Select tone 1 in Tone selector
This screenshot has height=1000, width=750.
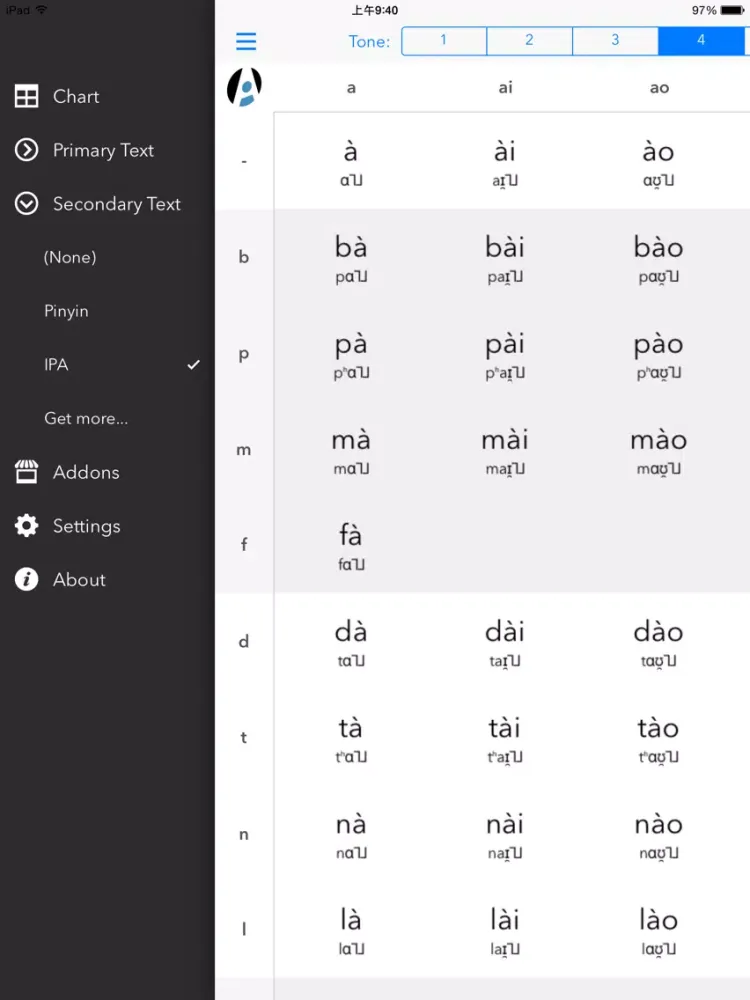(444, 41)
